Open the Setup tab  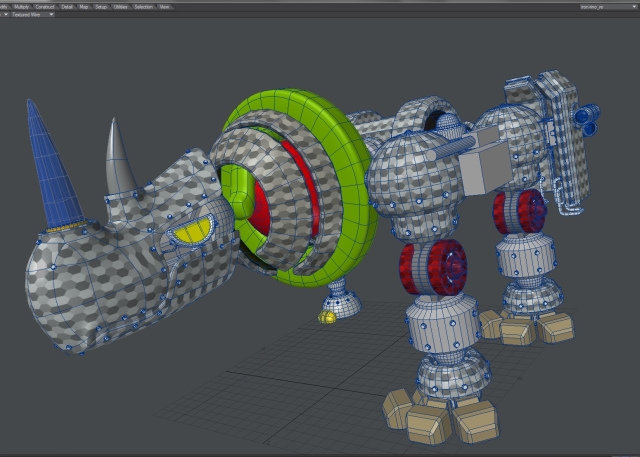pos(99,6)
